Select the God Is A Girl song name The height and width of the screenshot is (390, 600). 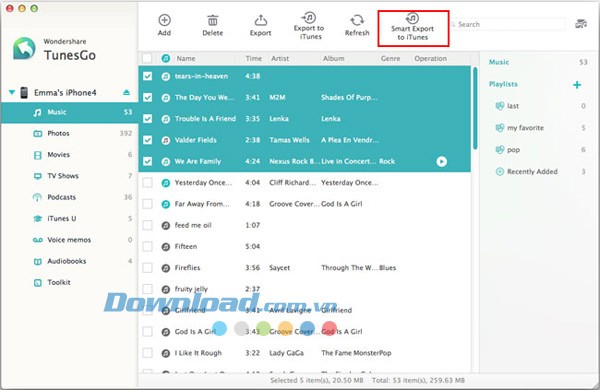[x=195, y=331]
